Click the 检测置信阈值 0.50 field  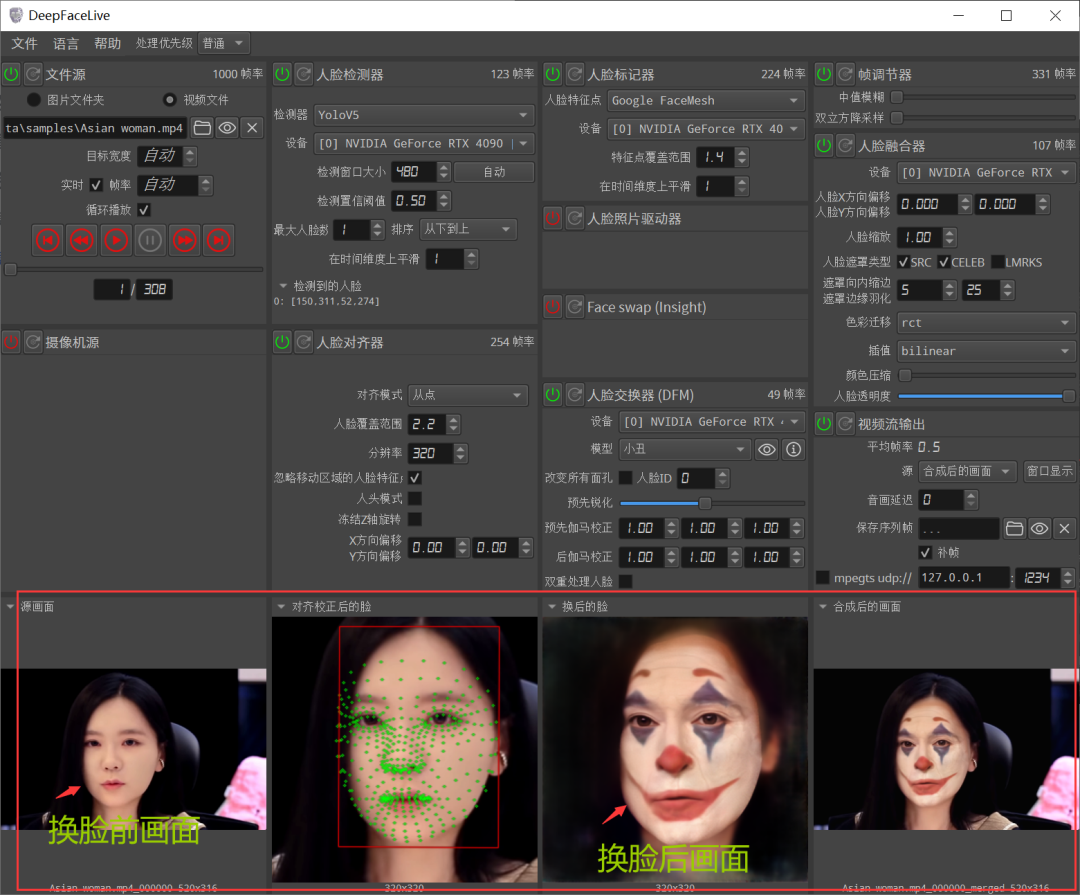414,200
